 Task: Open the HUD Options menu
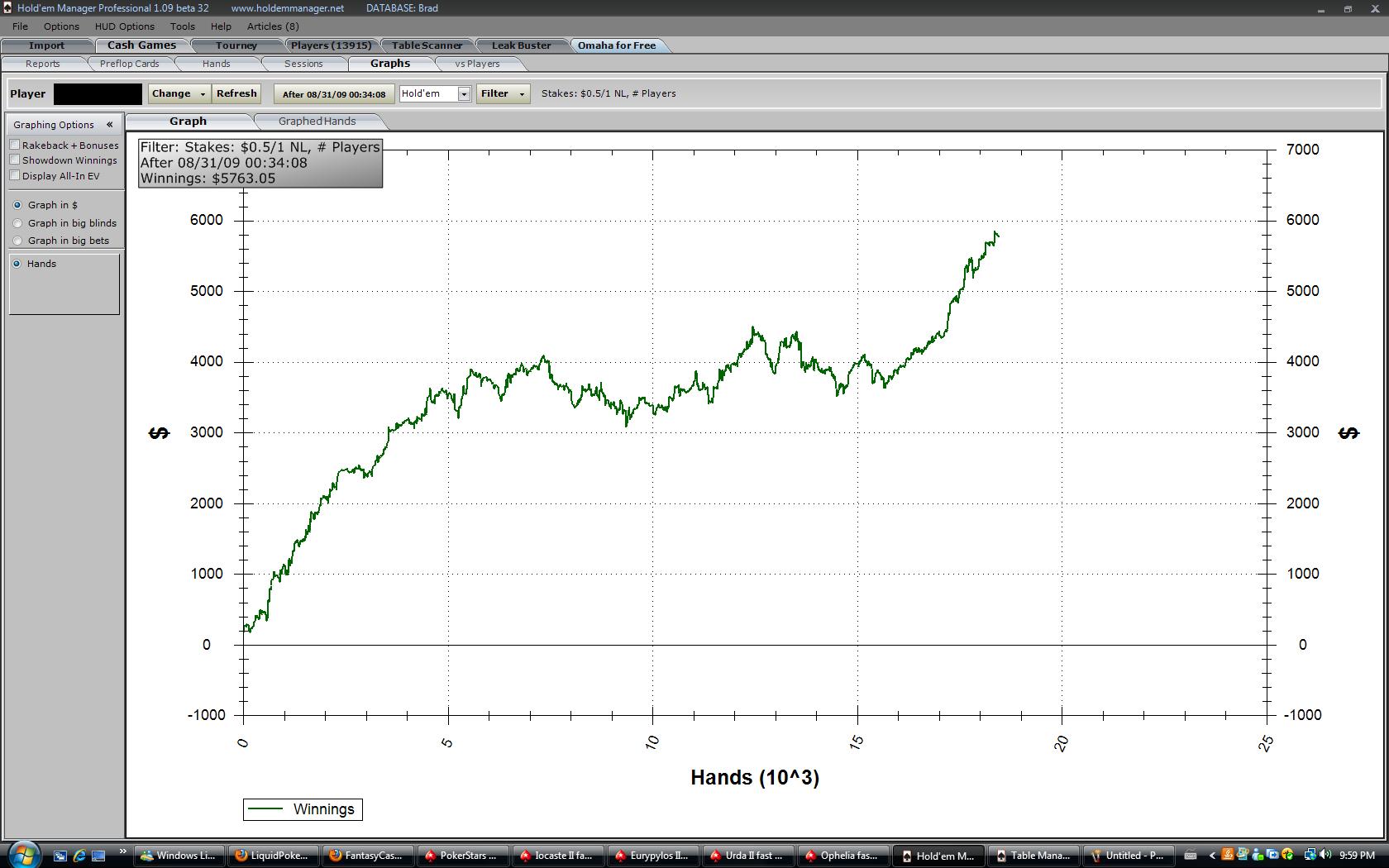coord(124,26)
